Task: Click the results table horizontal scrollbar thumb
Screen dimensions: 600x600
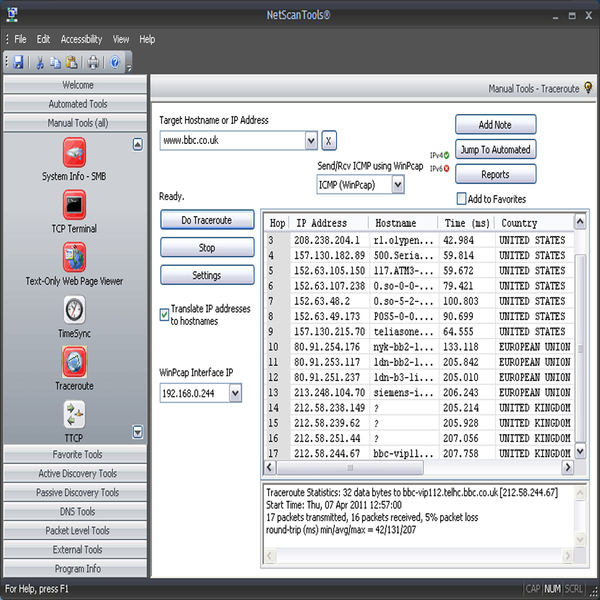Action: point(350,467)
